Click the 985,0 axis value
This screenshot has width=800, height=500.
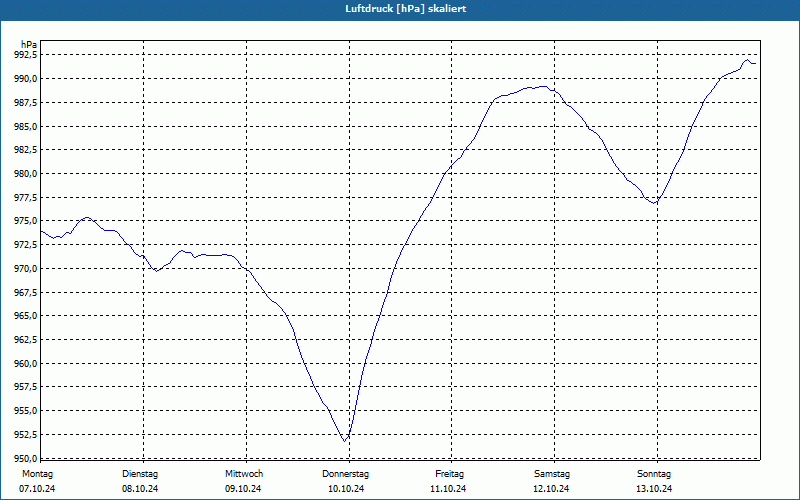[26, 126]
